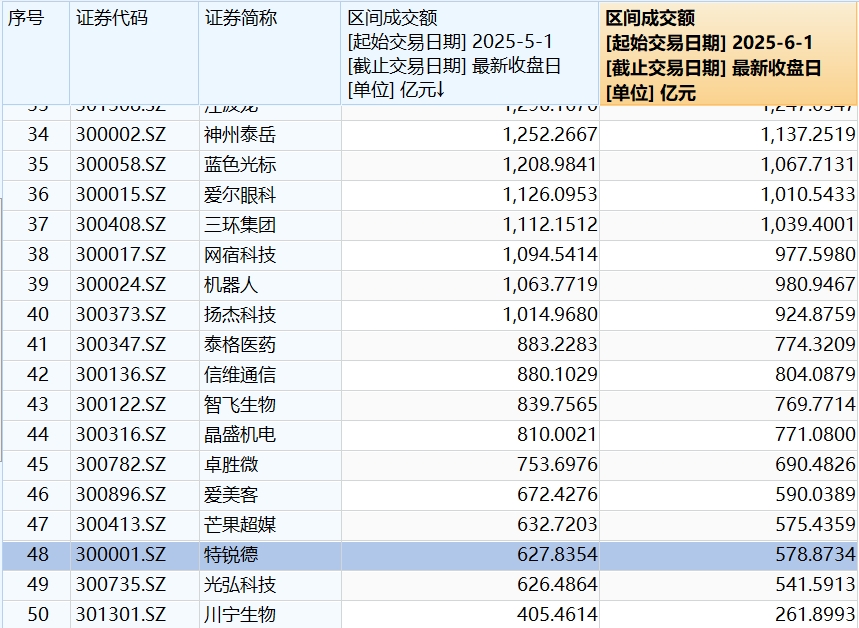Image resolution: width=859 pixels, height=628 pixels.
Task: Click value 1,137.2519
Action: (808, 135)
